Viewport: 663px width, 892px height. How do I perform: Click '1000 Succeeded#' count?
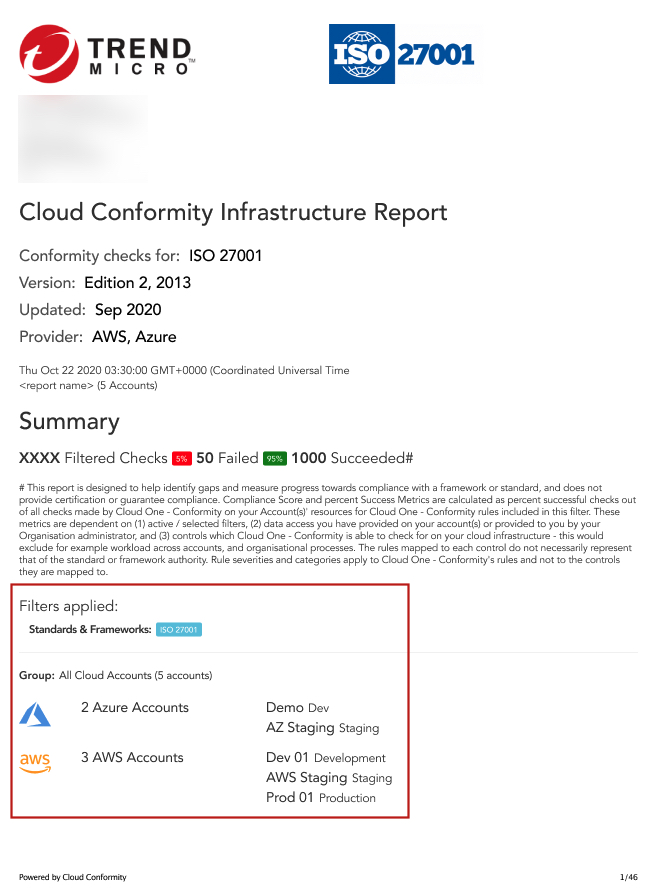click(x=352, y=458)
